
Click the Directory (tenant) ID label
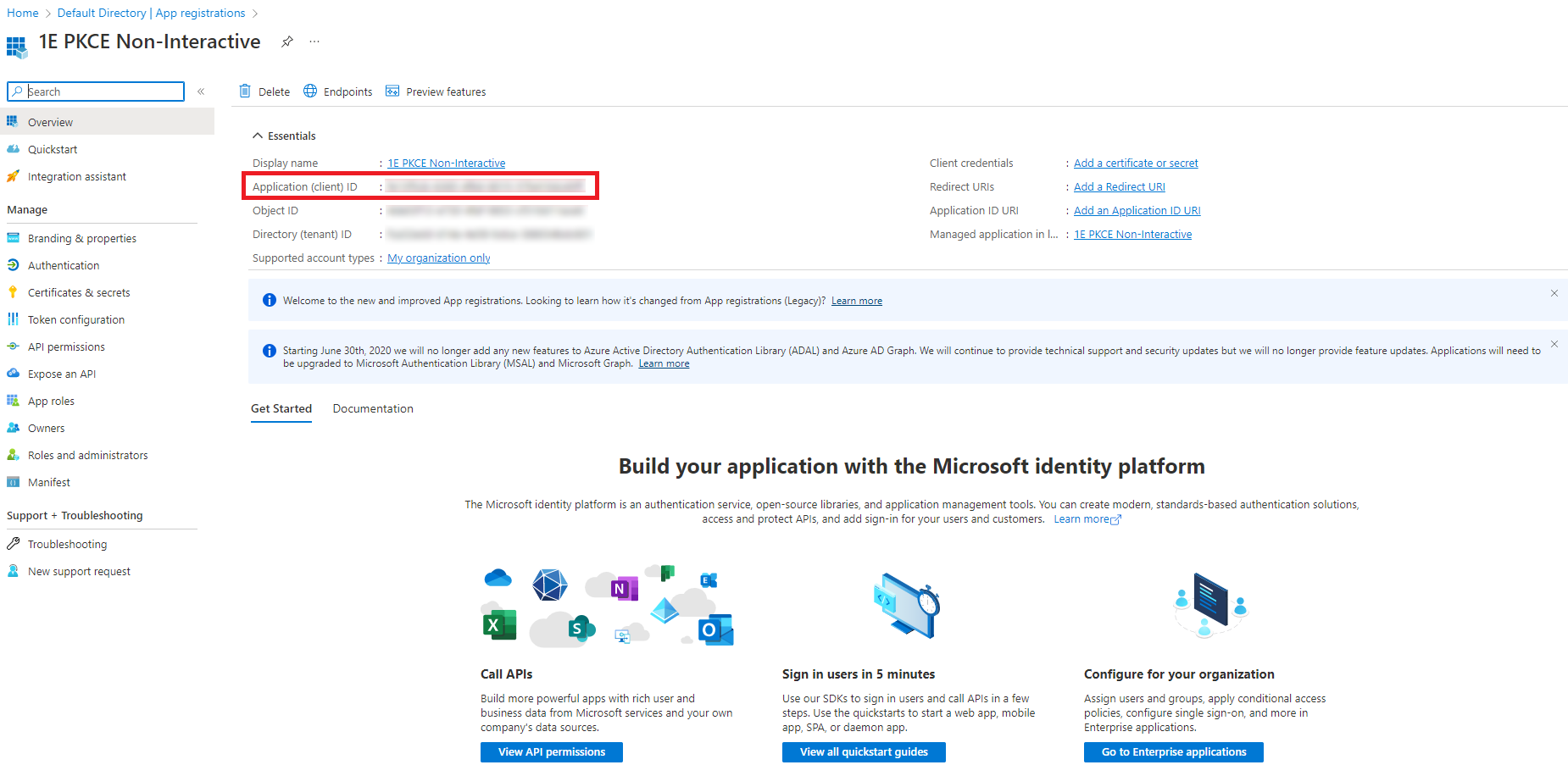(302, 235)
